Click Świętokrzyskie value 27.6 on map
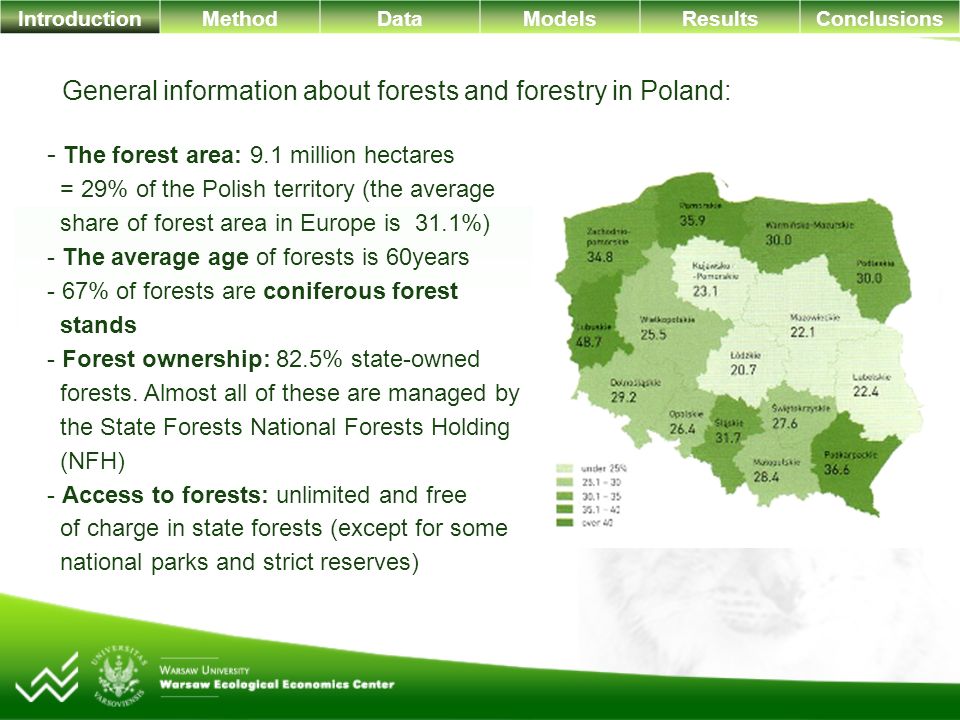Viewport: 960px width, 720px height. pyautogui.click(x=784, y=423)
